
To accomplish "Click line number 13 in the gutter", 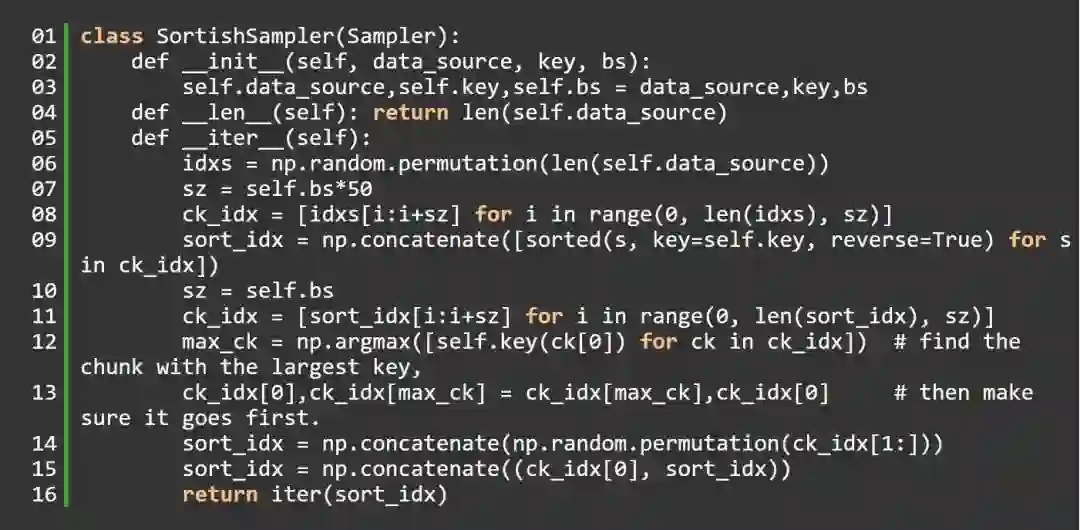I will [x=44, y=393].
